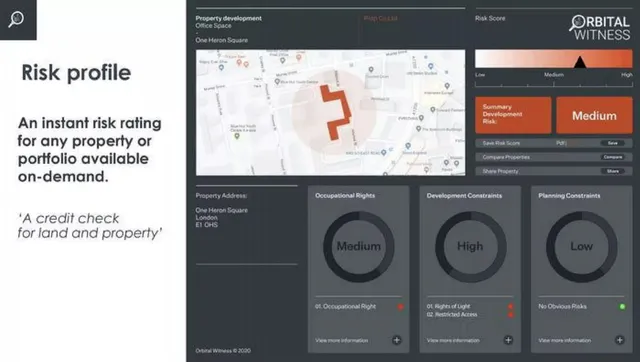
Task: Click the Compare properties button
Action: pos(613,157)
